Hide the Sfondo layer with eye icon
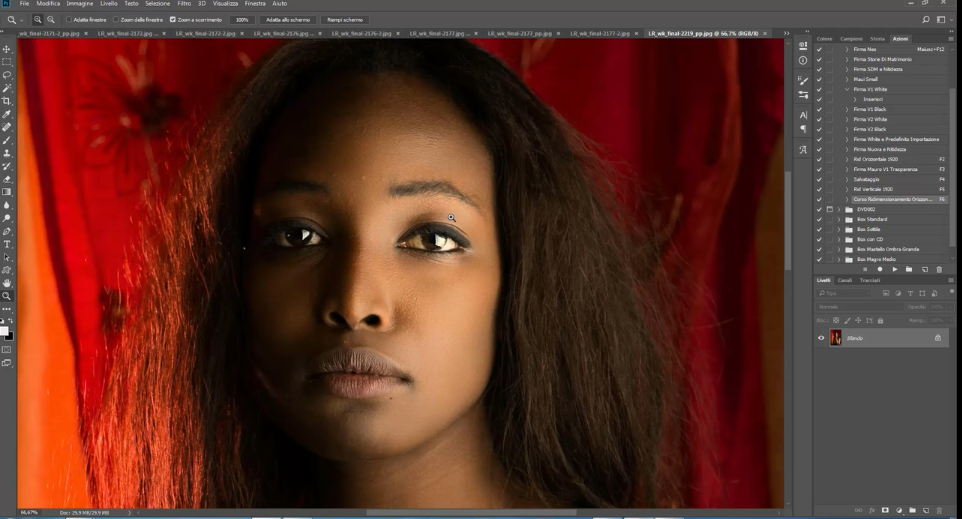 (821, 338)
